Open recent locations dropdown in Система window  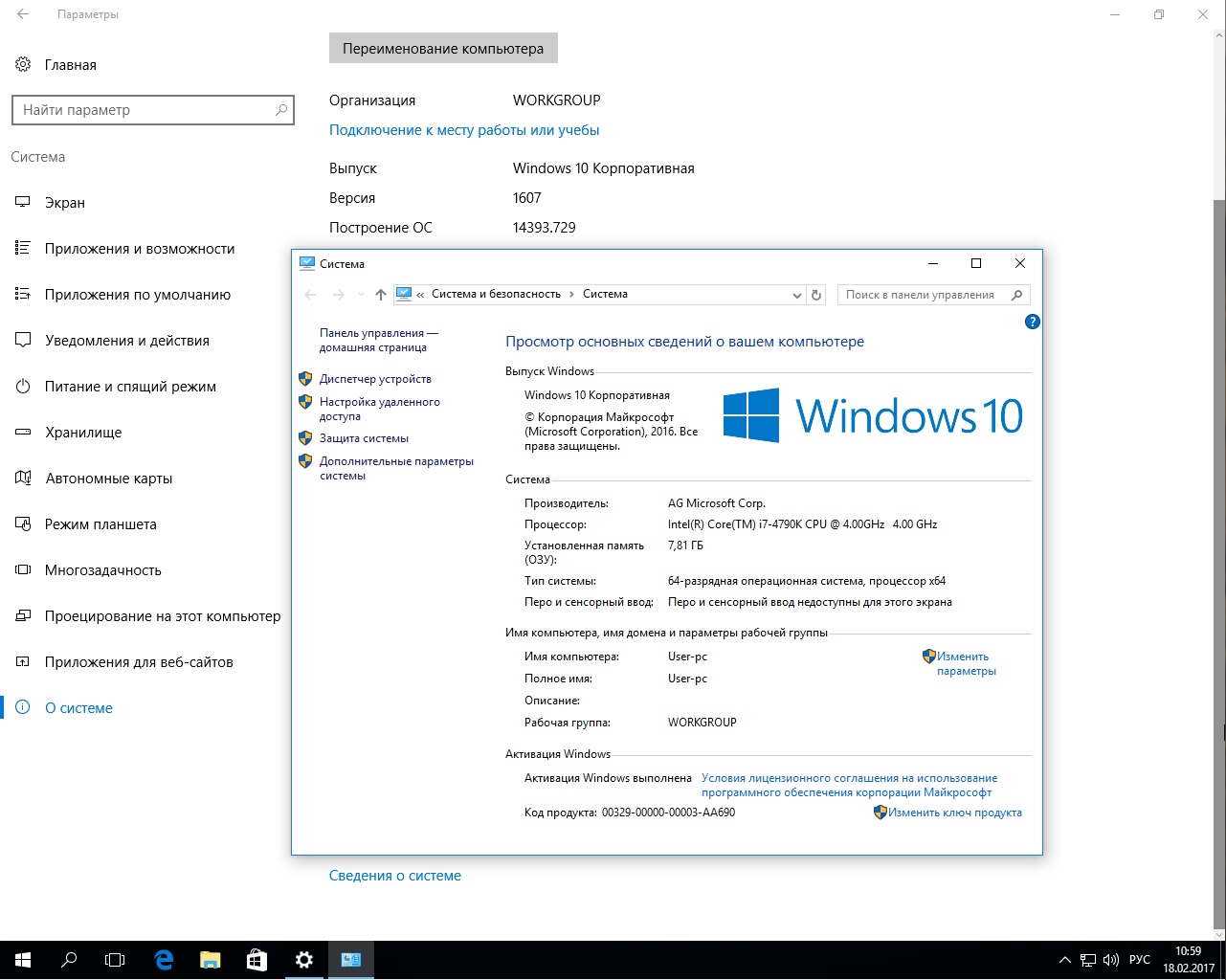pos(361,295)
